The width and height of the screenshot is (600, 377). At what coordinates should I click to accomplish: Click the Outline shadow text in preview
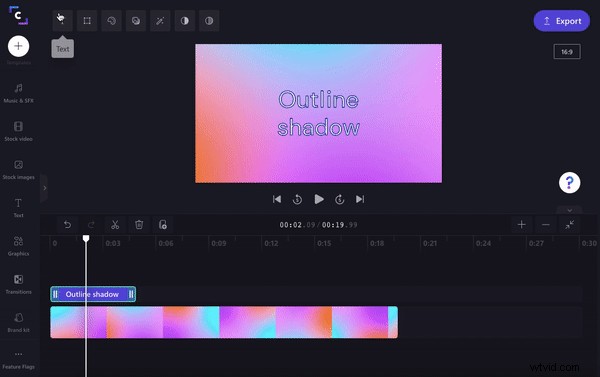[x=318, y=113]
